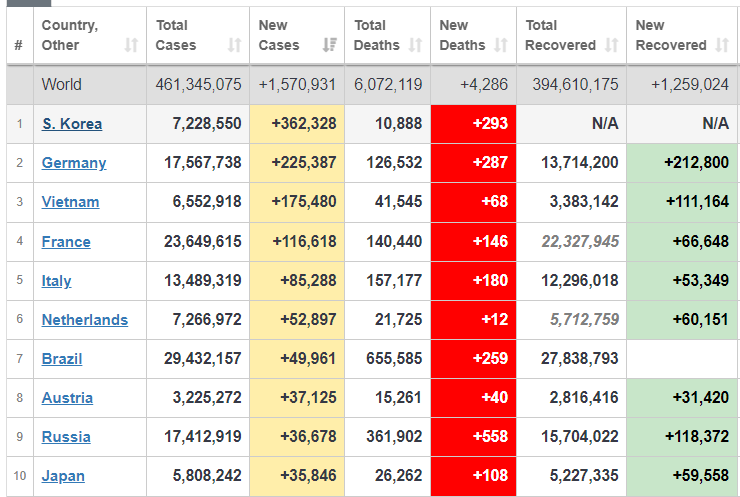Screen dimensions: 740x497
Task: Select France total recovered 22,327,945
Action: [x=580, y=242]
